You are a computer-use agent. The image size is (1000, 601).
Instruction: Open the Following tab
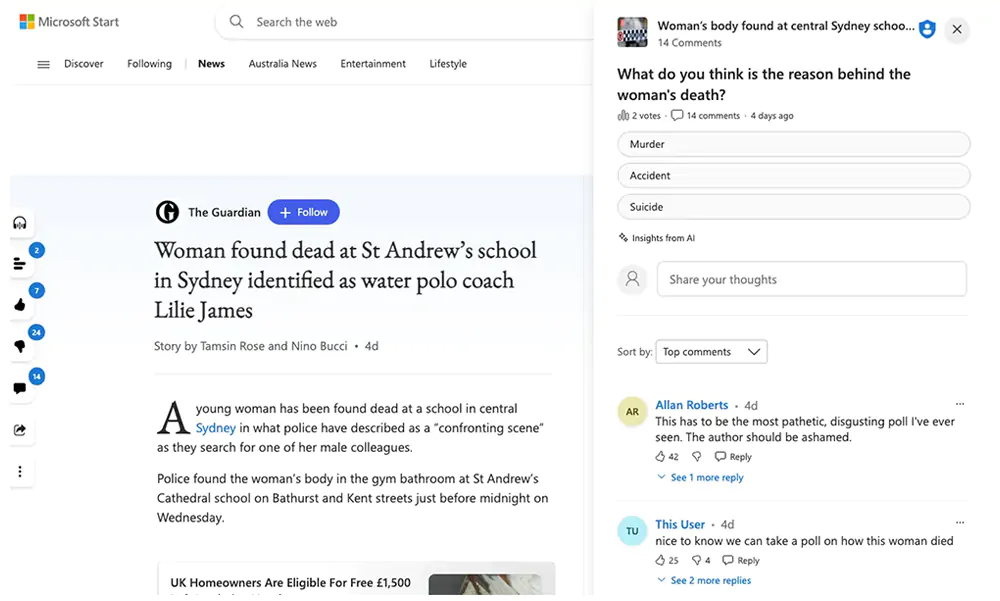(149, 64)
